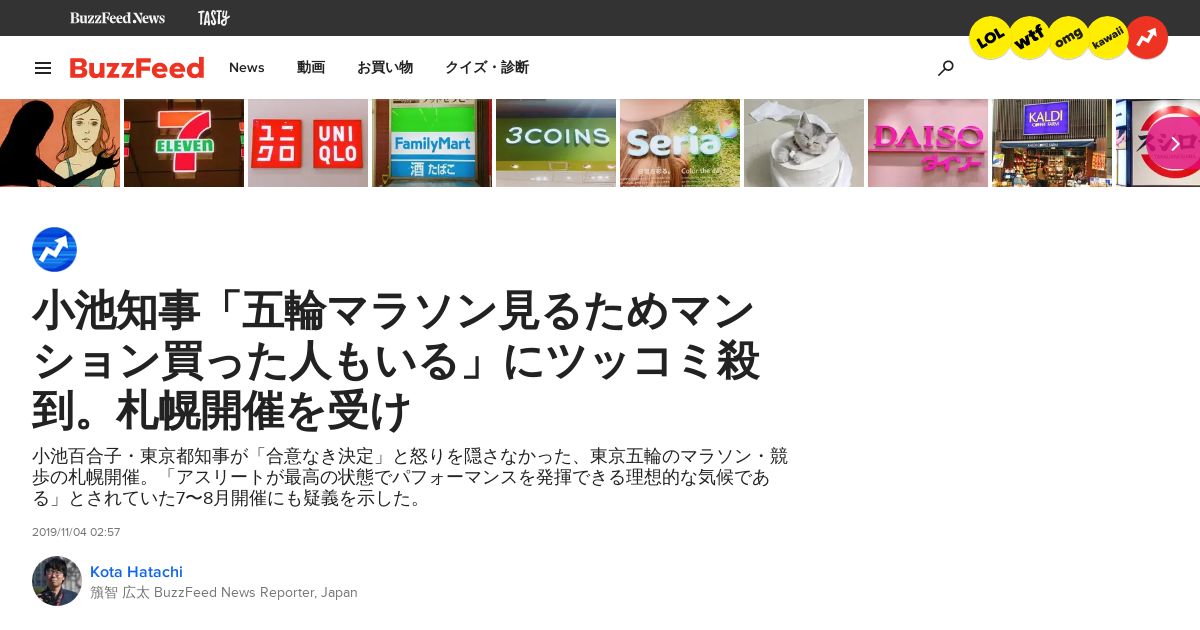The width and height of the screenshot is (1200, 630).
Task: Open the cat figurine thumbnail
Action: (804, 143)
